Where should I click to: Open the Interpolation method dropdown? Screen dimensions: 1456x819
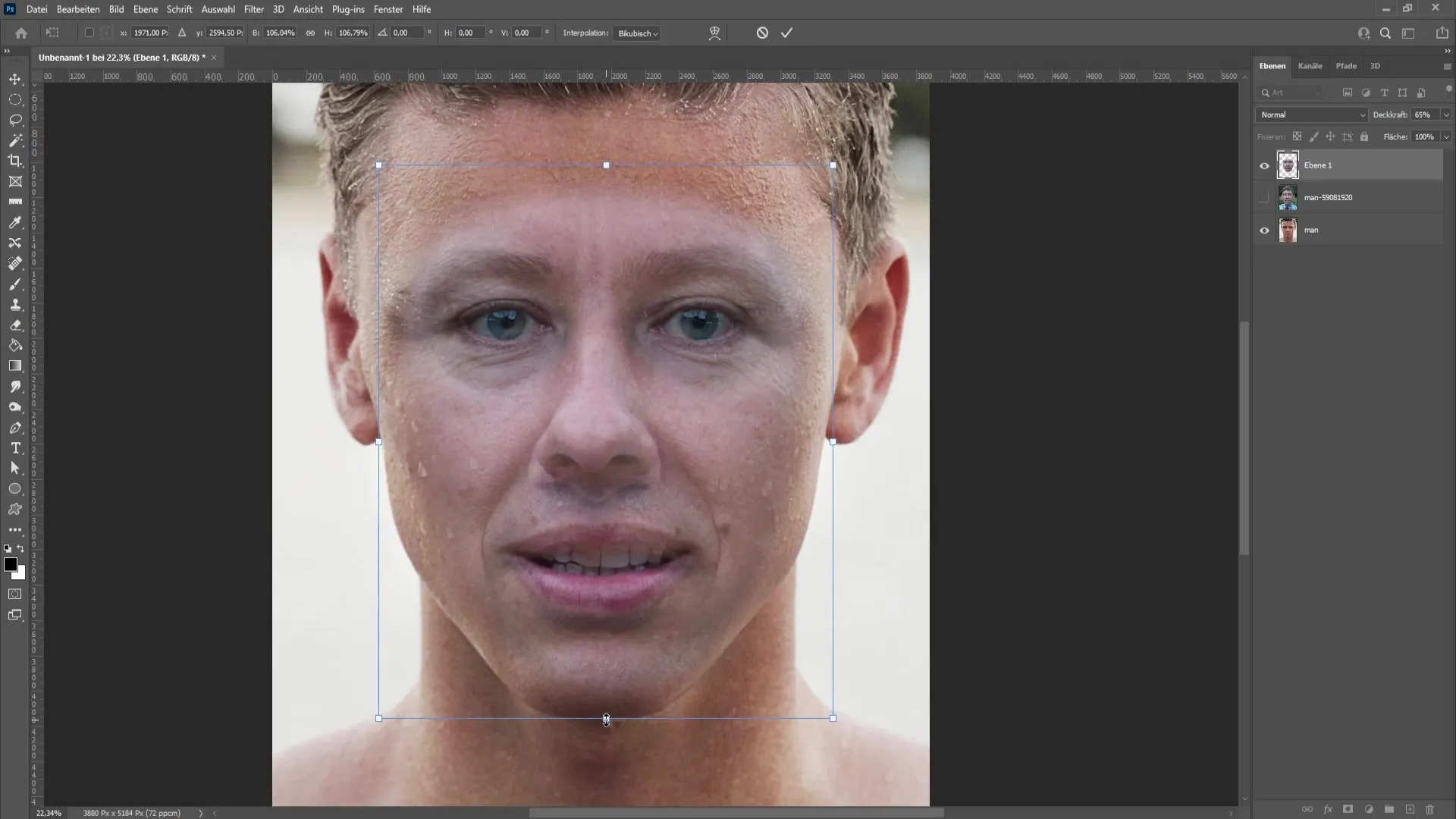coord(637,33)
